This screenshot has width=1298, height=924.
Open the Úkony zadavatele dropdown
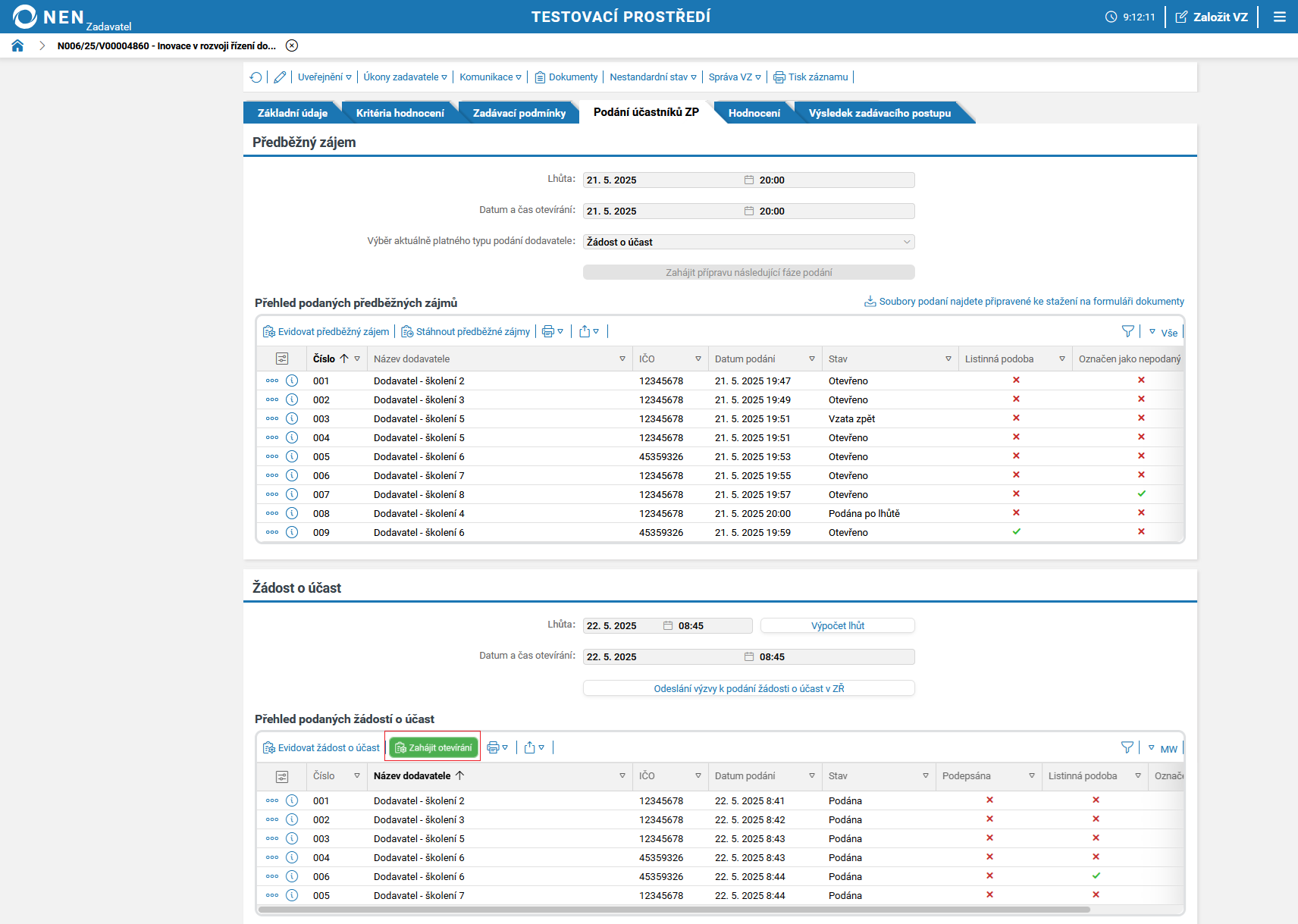(405, 77)
